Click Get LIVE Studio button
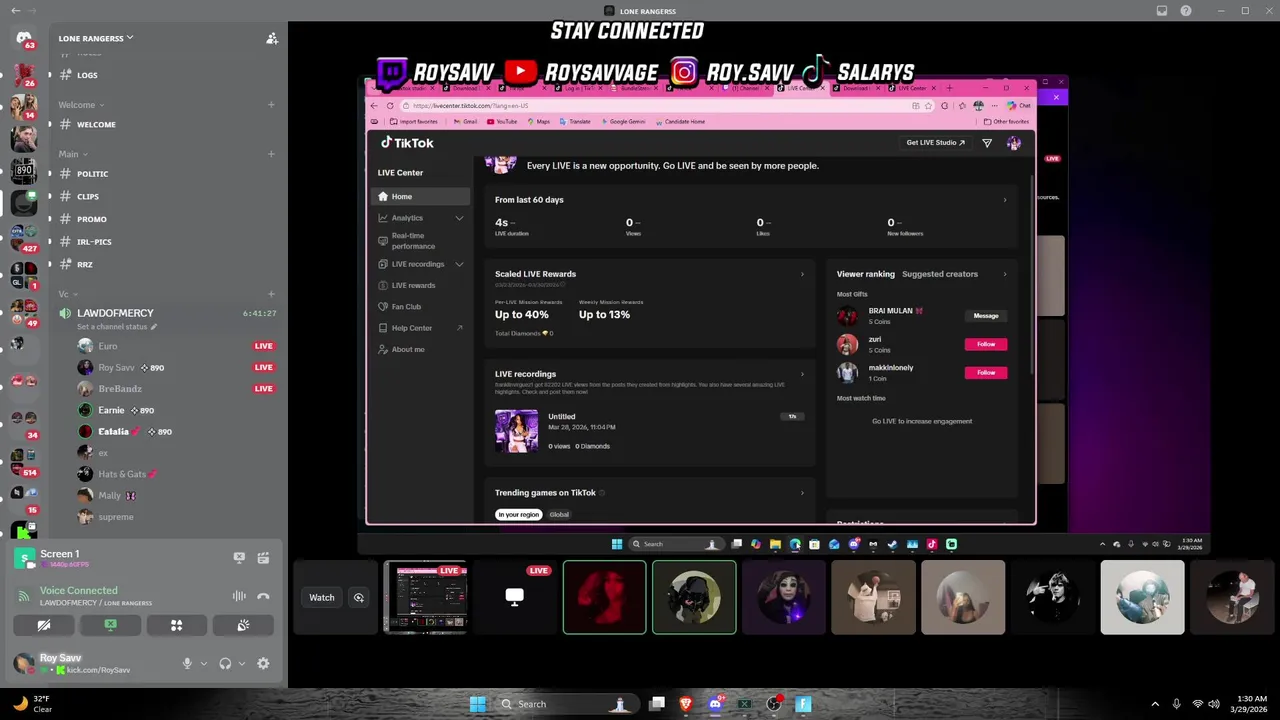Viewport: 1280px width, 720px height. (x=936, y=143)
